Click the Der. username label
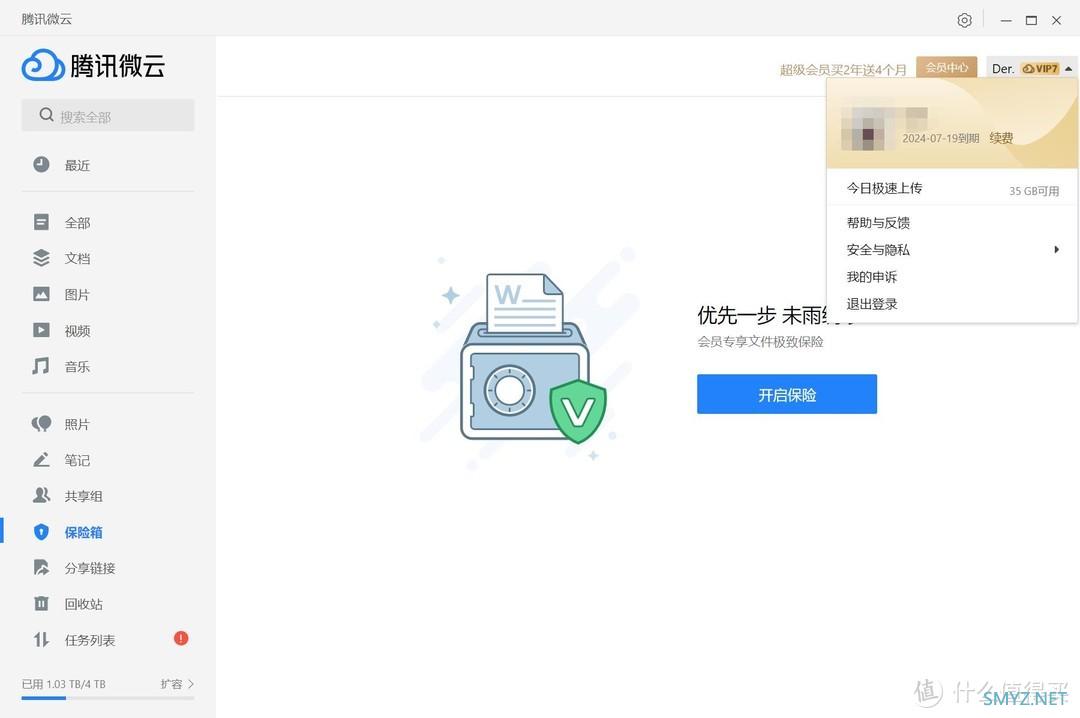 pos(1003,69)
